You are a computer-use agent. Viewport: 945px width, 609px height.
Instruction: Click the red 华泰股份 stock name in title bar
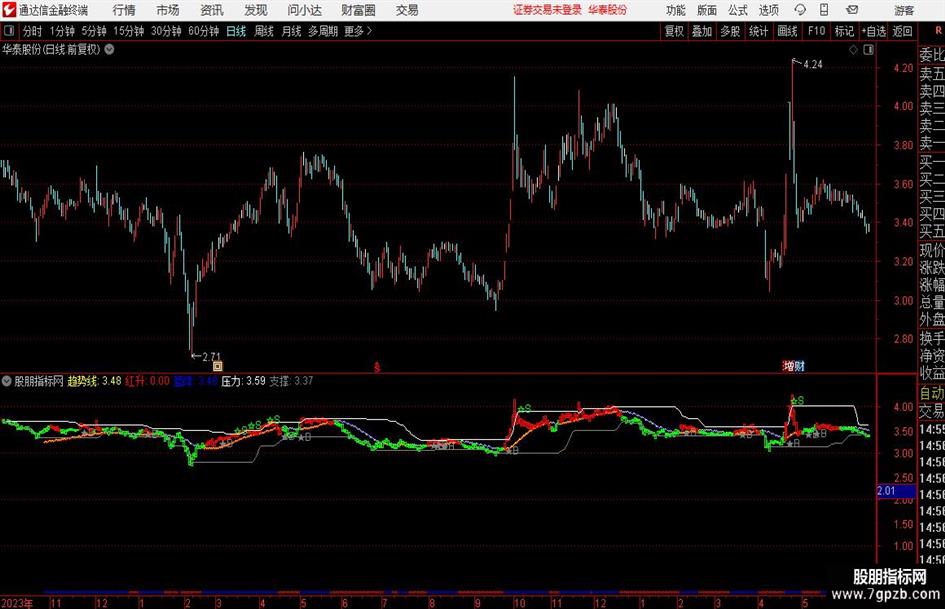click(608, 10)
